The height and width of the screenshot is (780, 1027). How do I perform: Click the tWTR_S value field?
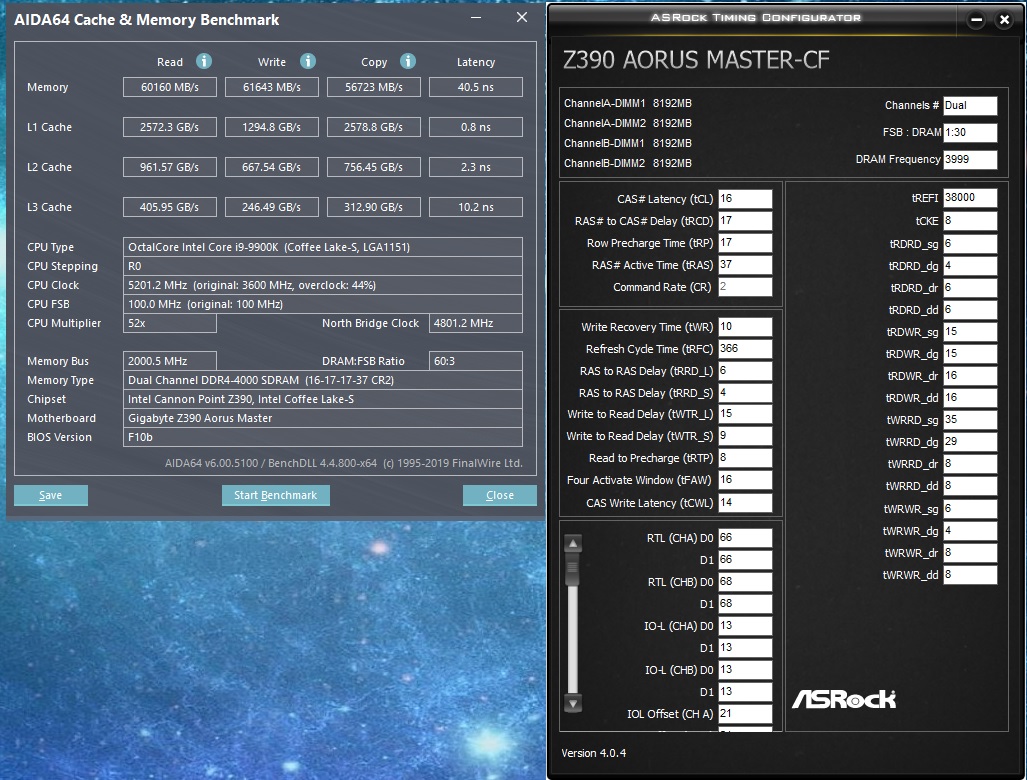(745, 436)
